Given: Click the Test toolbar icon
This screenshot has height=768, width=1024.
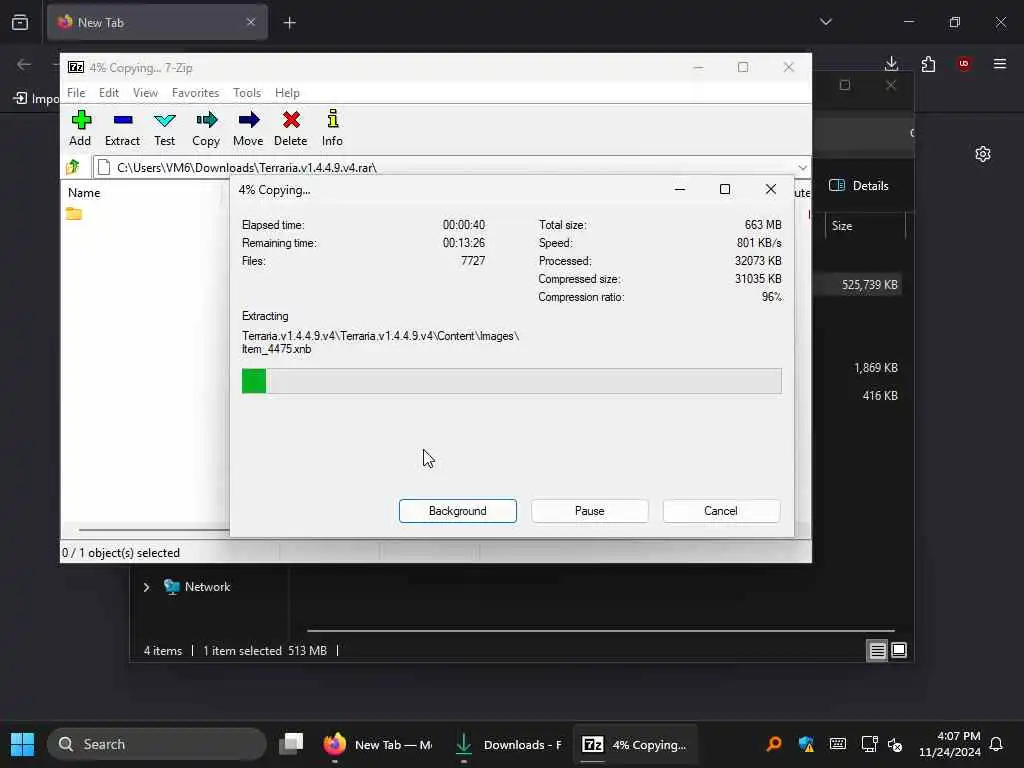Looking at the screenshot, I should click(165, 128).
